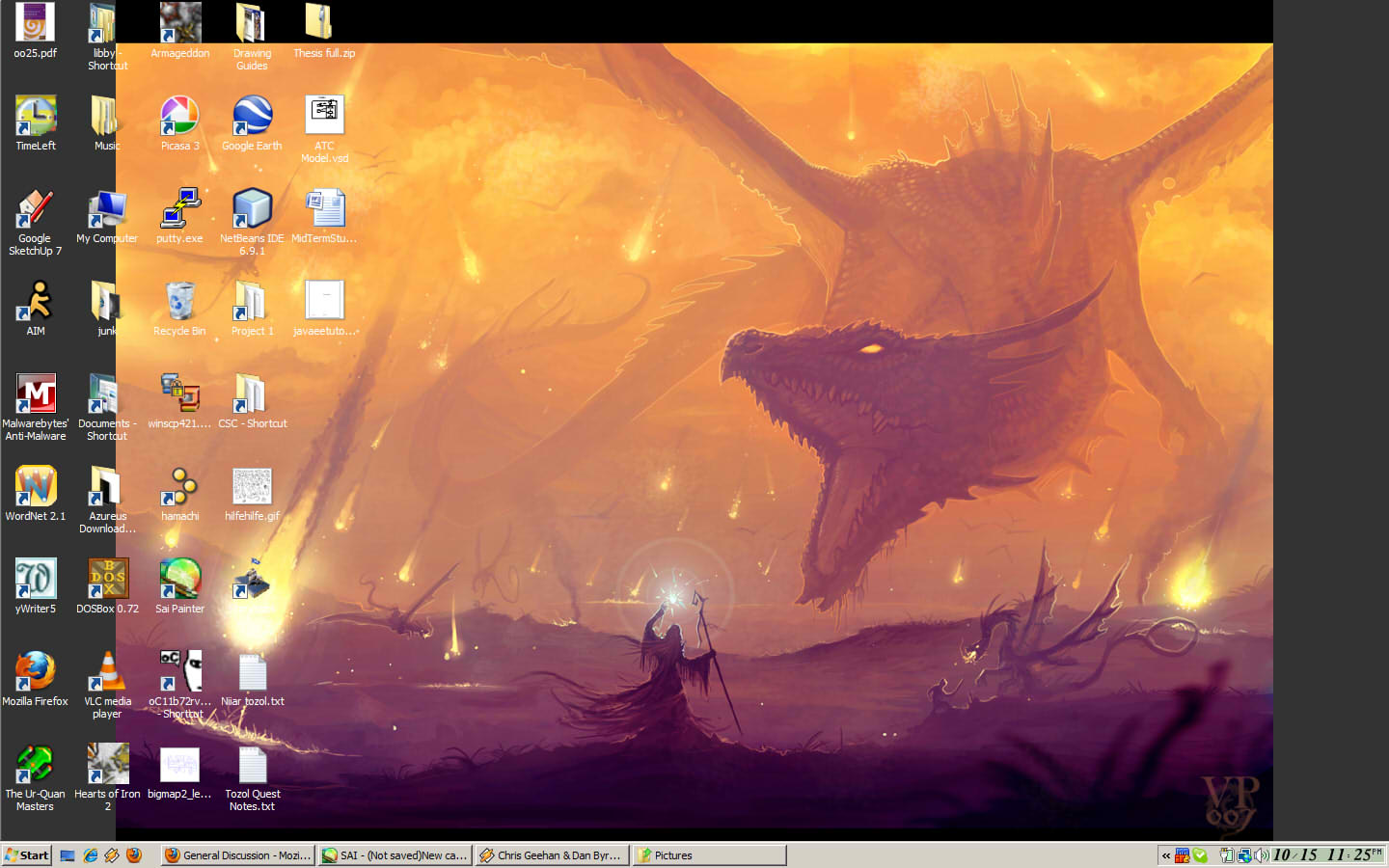Click the taskbar date and time clock
The image size is (1389, 868).
(1327, 855)
